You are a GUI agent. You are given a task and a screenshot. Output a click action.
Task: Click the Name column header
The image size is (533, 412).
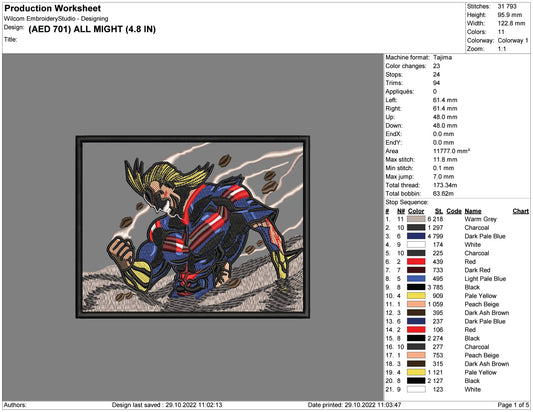point(473,211)
